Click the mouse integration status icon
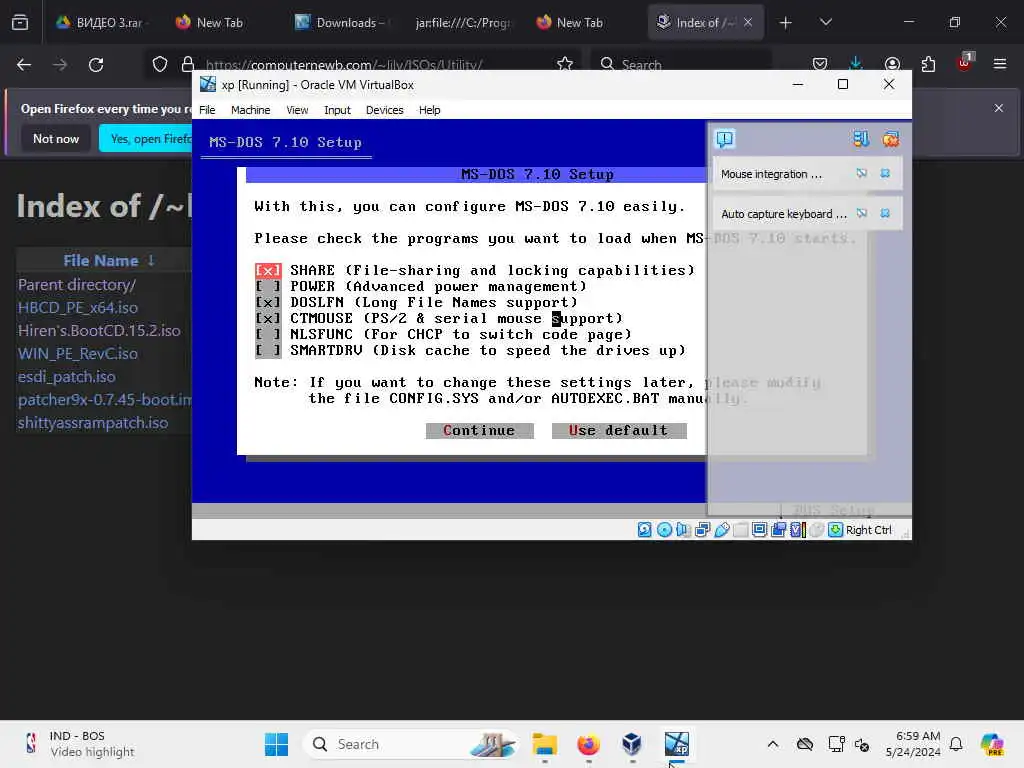This screenshot has height=768, width=1024. pos(816,530)
